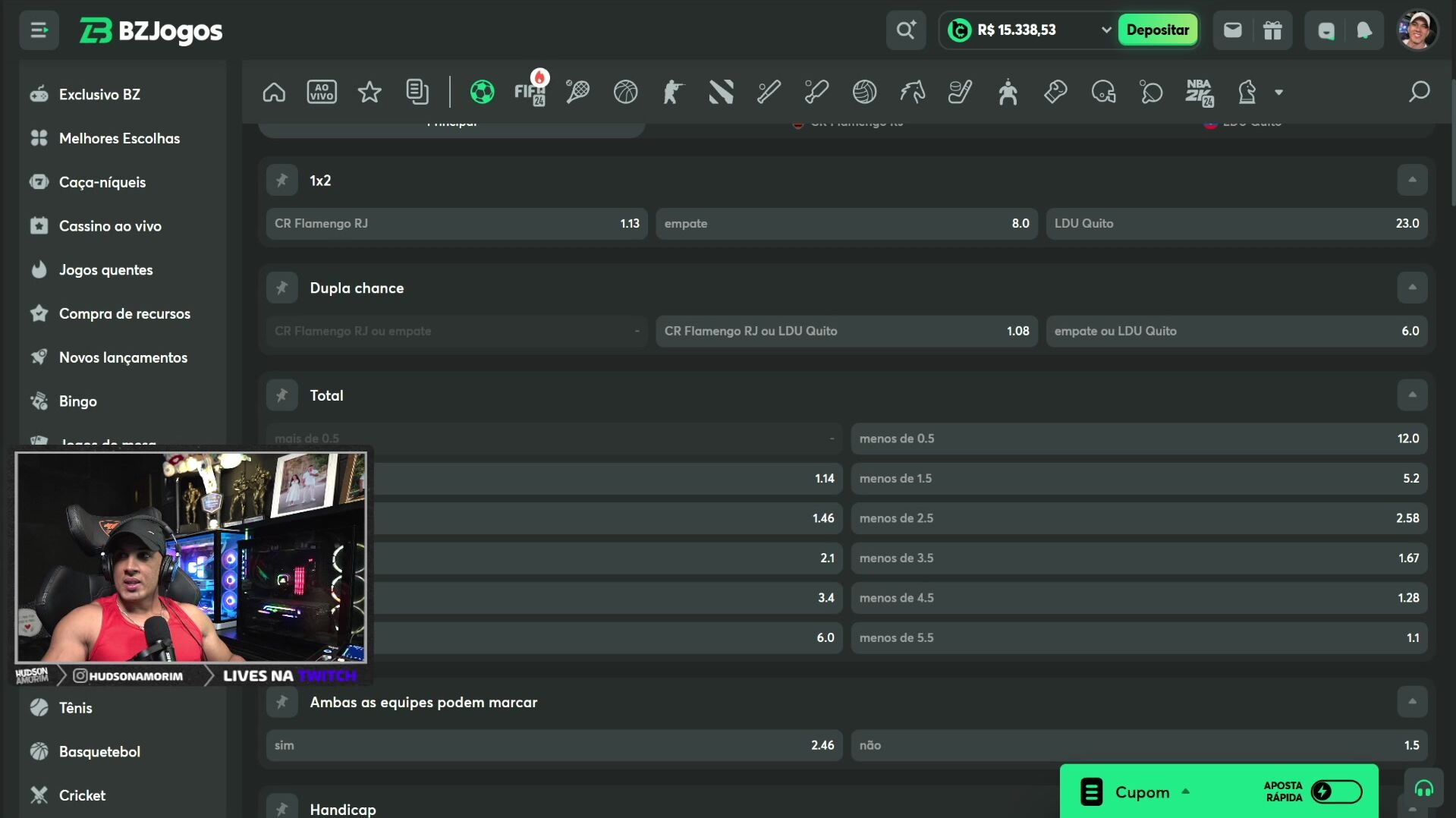
Task: Open favorites star icon in sports bar
Action: pyautogui.click(x=370, y=93)
